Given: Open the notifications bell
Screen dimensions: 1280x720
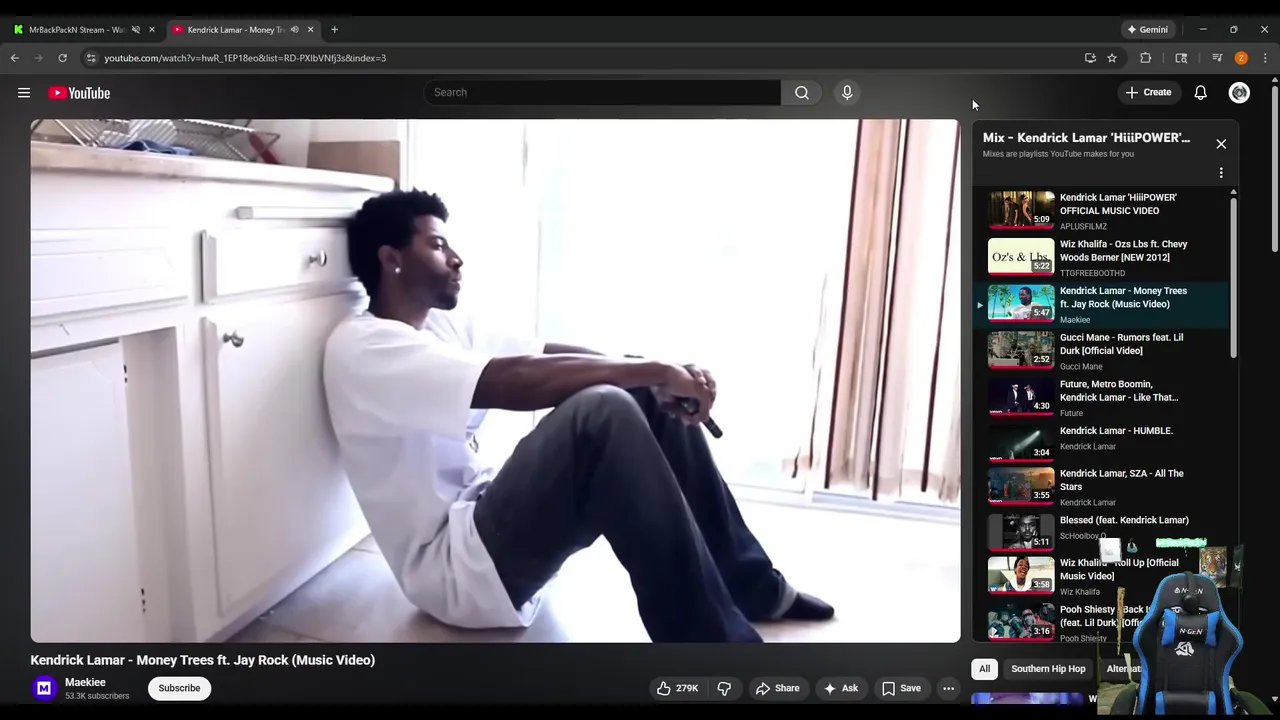Looking at the screenshot, I should (1201, 92).
